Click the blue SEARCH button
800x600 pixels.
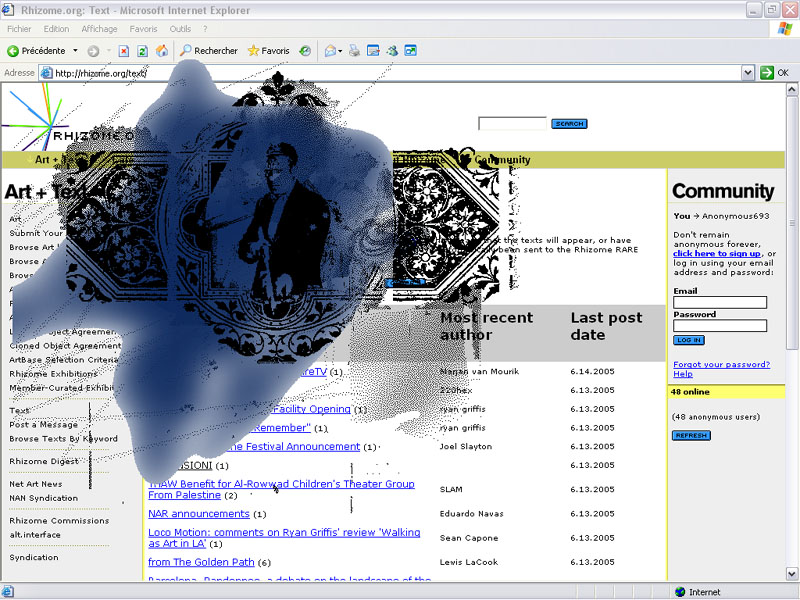coord(569,123)
